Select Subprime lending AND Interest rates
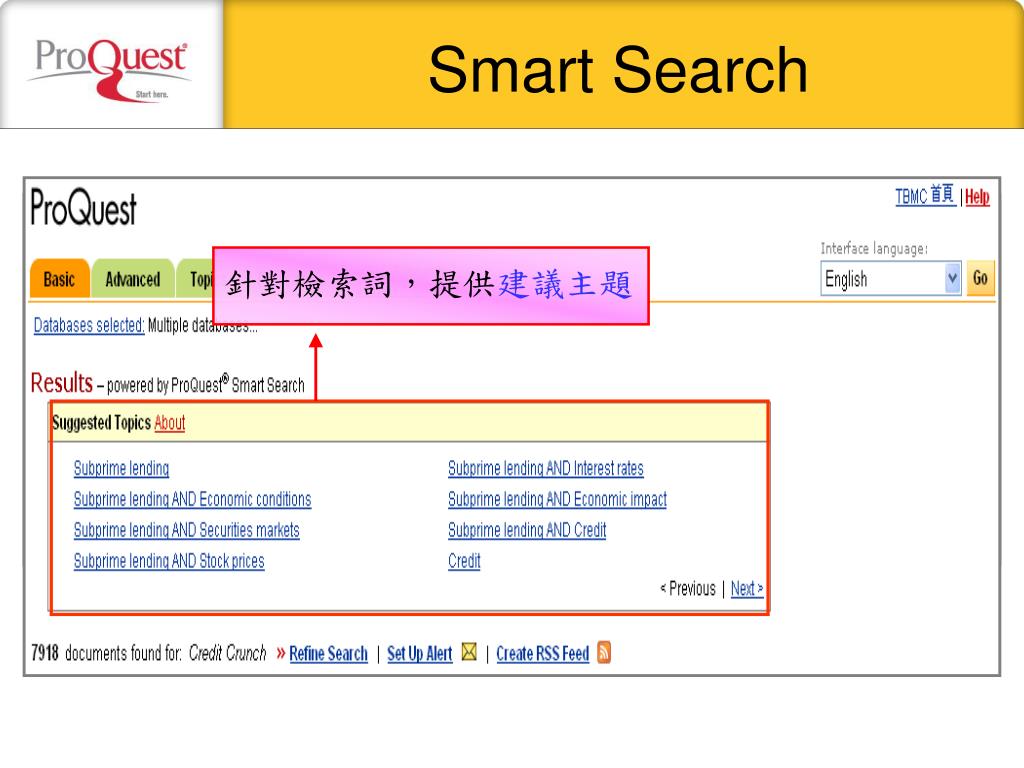This screenshot has height=768, width=1024. (x=546, y=468)
